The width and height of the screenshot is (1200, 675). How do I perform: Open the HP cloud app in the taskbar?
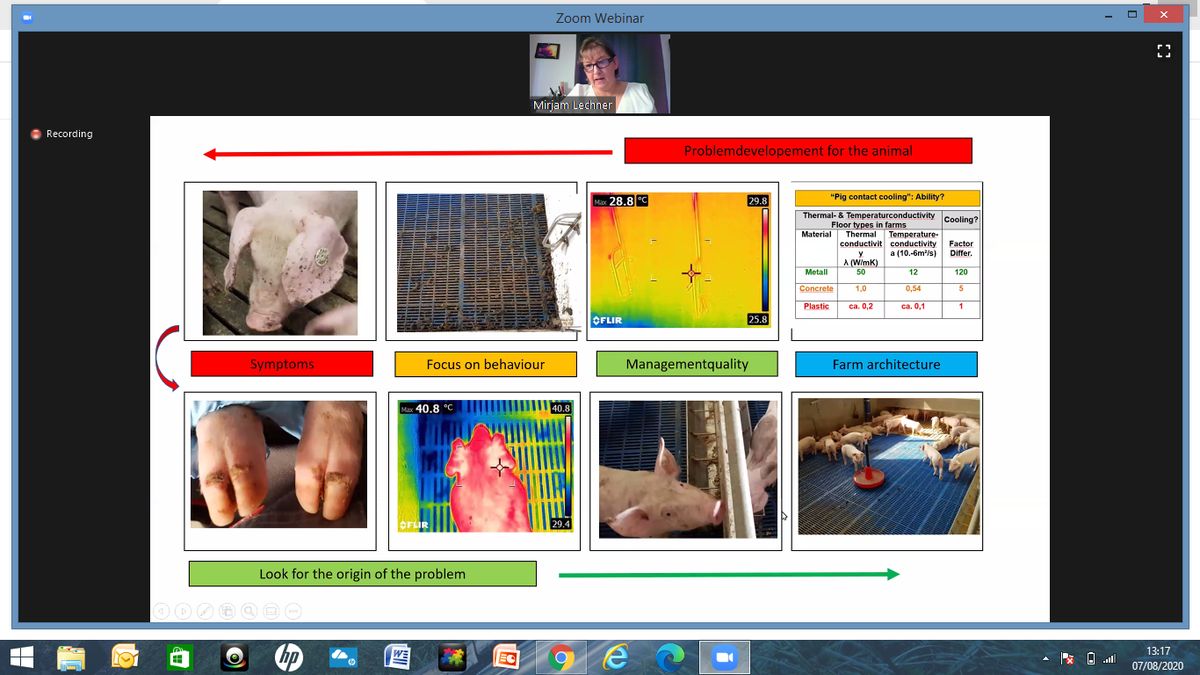click(x=345, y=658)
